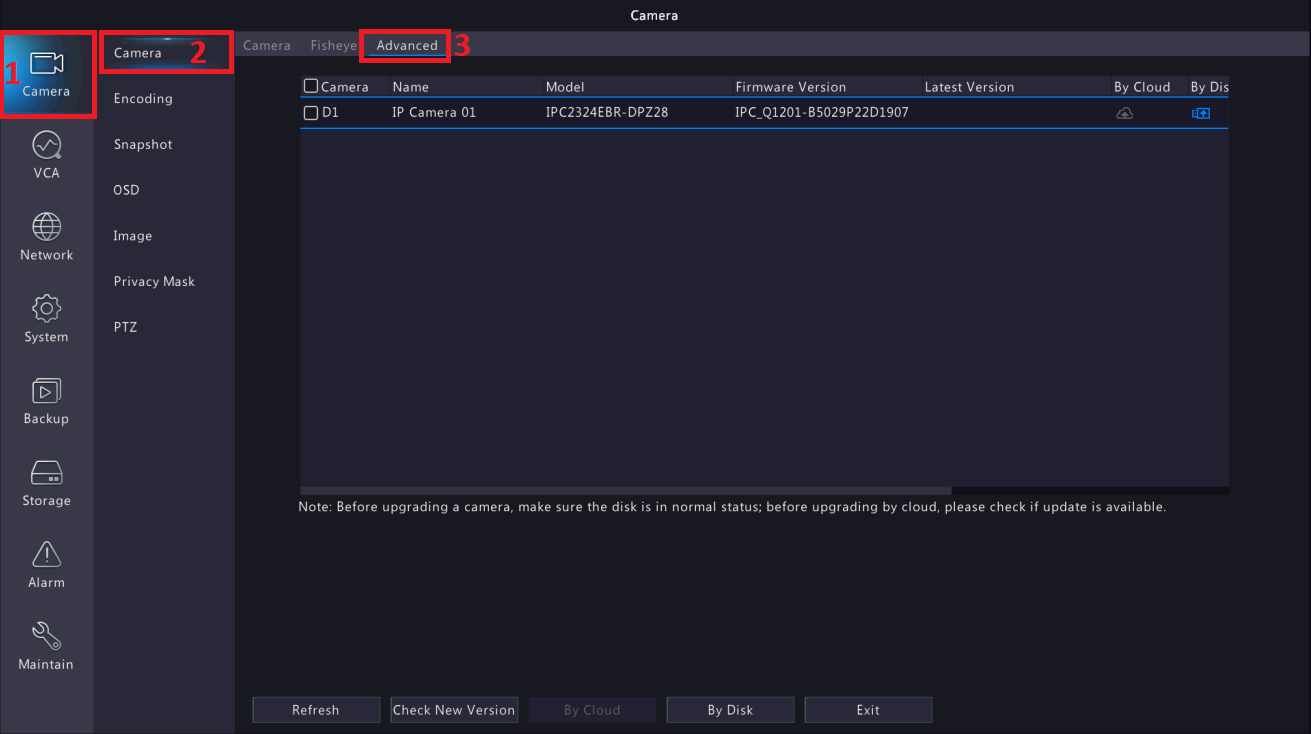Open the VCA section icon

[x=46, y=146]
